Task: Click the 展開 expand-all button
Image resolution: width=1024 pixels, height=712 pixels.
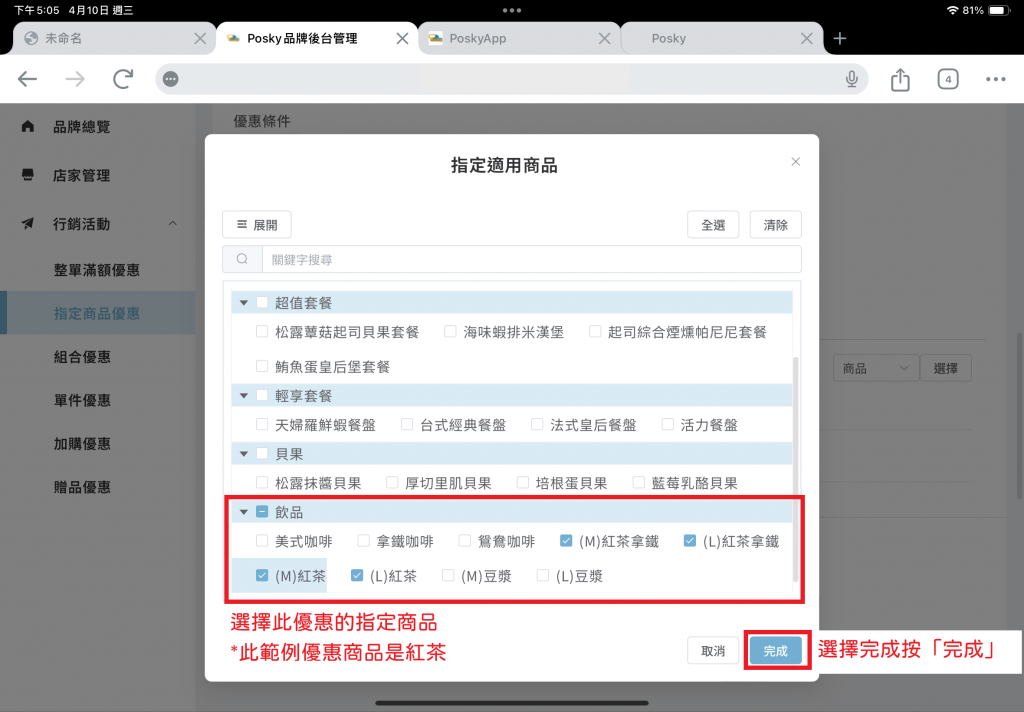Action: click(257, 225)
